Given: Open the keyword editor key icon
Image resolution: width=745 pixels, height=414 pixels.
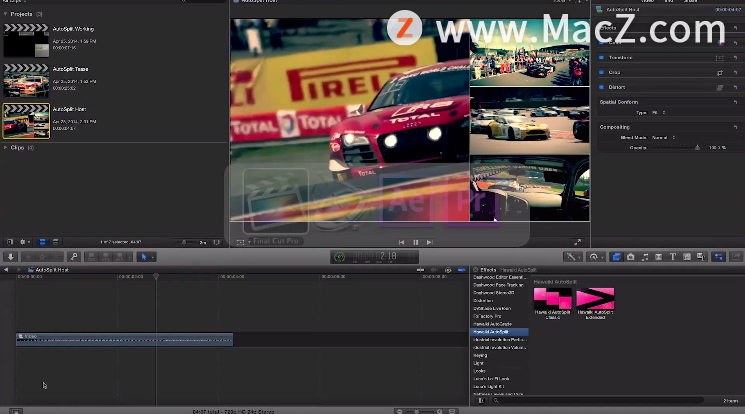Looking at the screenshot, I should [74, 257].
